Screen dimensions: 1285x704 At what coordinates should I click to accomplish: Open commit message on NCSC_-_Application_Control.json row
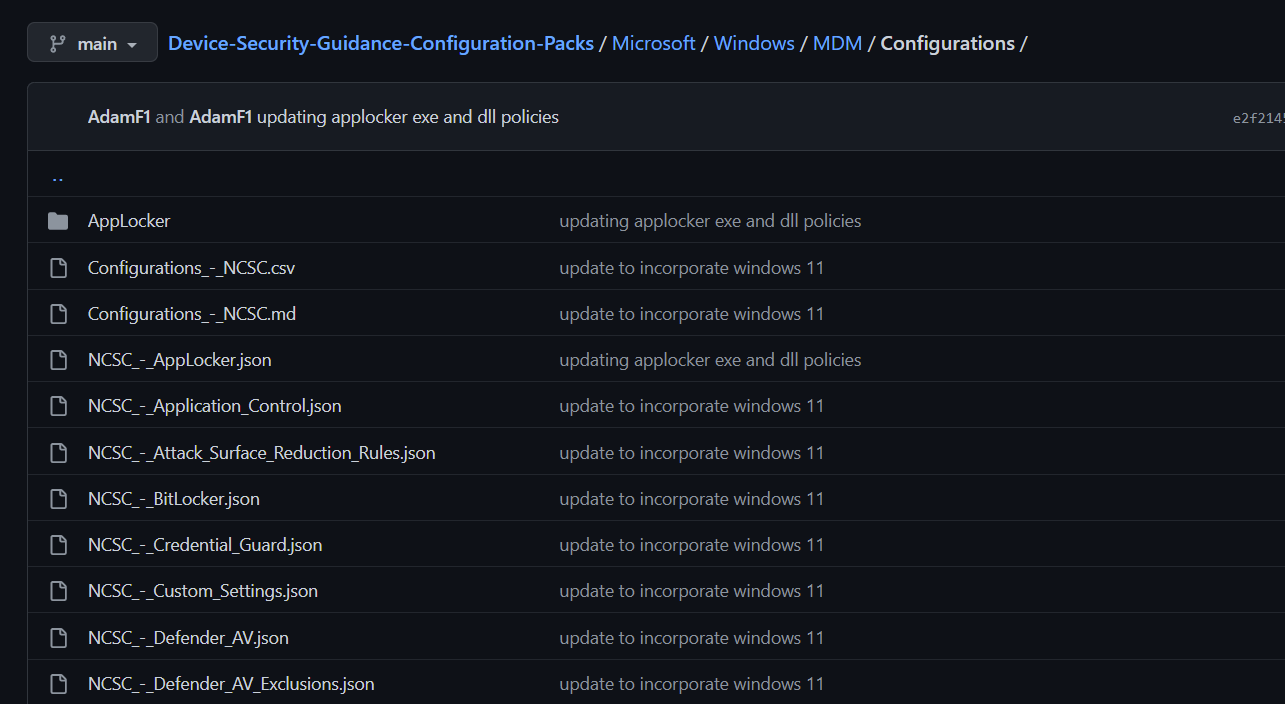692,406
